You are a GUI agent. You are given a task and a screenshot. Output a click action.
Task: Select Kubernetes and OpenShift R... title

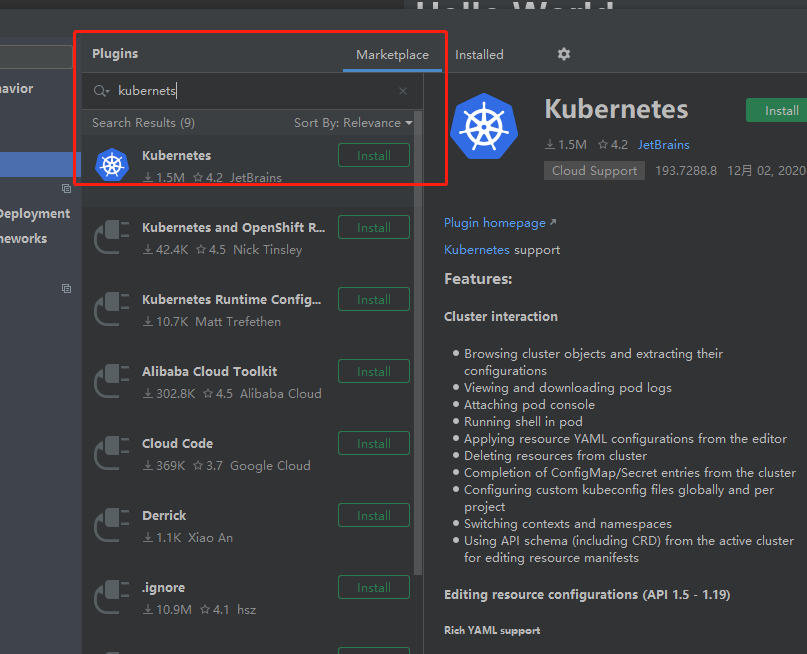pyautogui.click(x=234, y=227)
